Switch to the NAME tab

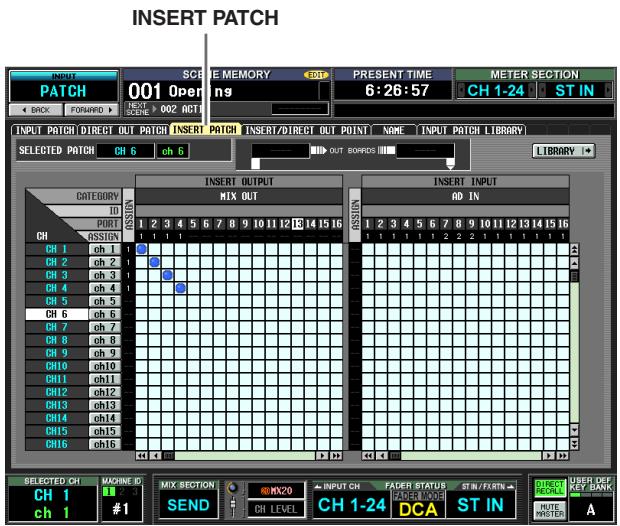click(x=393, y=130)
